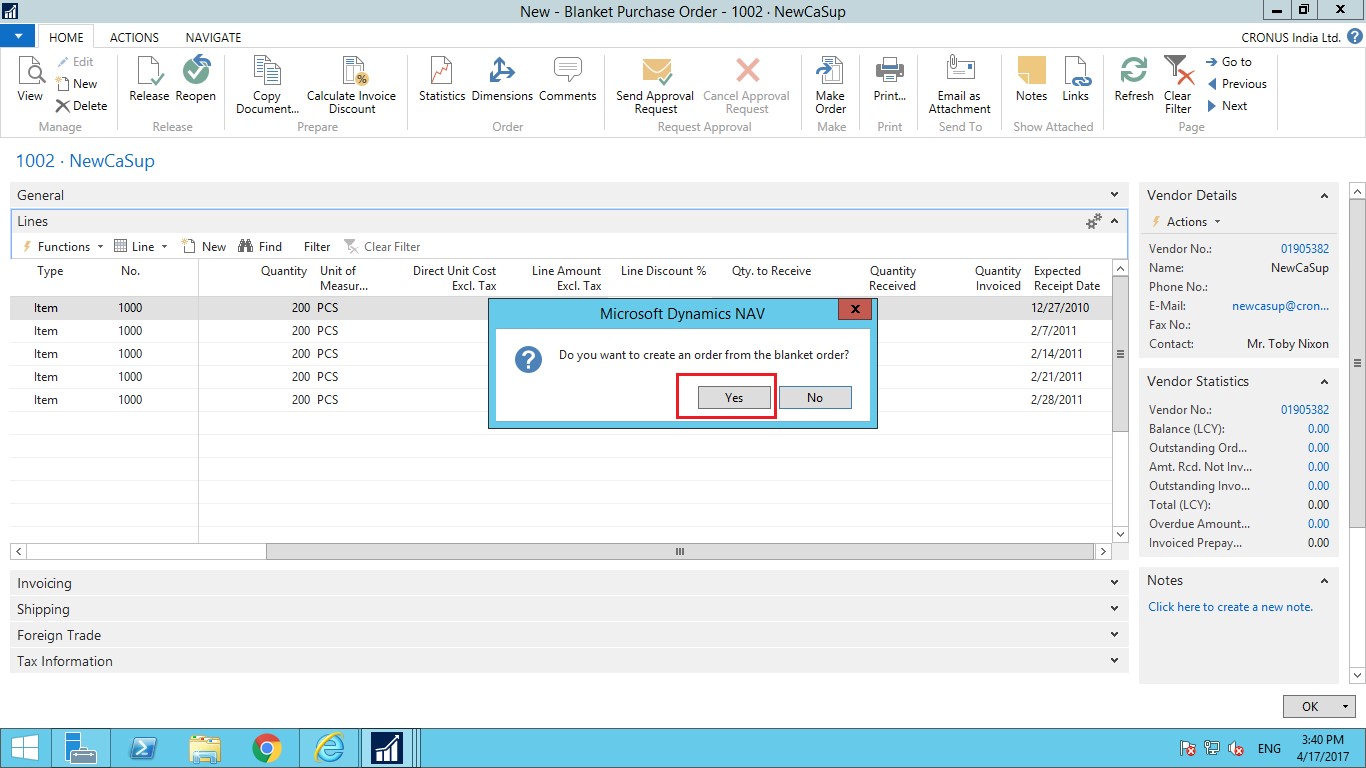Screen dimensions: 1366x768
Task: Click Email as Attachment
Action: (x=959, y=86)
